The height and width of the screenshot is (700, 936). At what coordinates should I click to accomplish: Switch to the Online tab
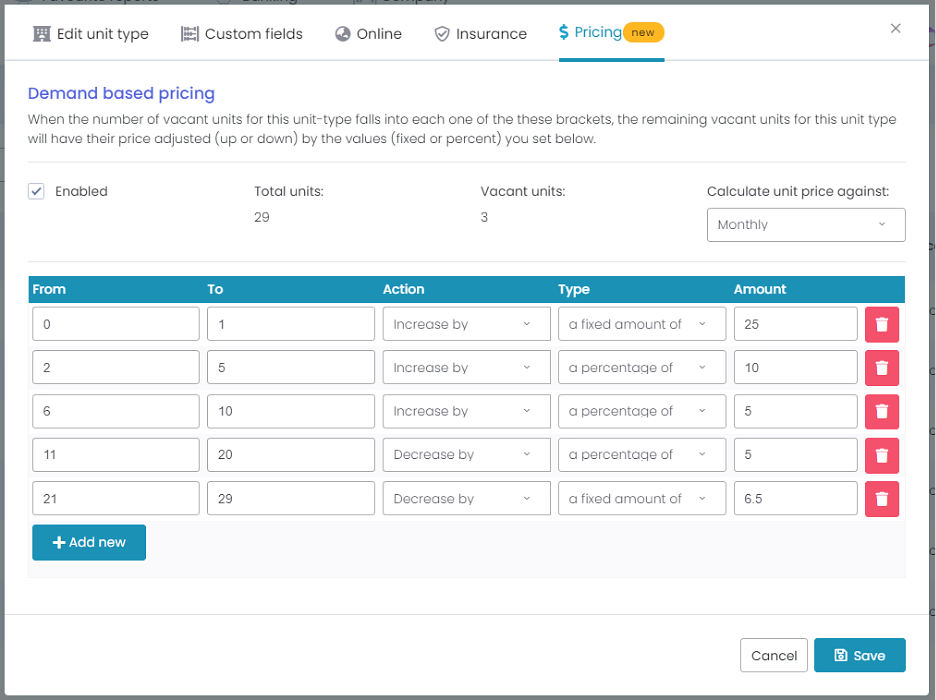pyautogui.click(x=368, y=34)
